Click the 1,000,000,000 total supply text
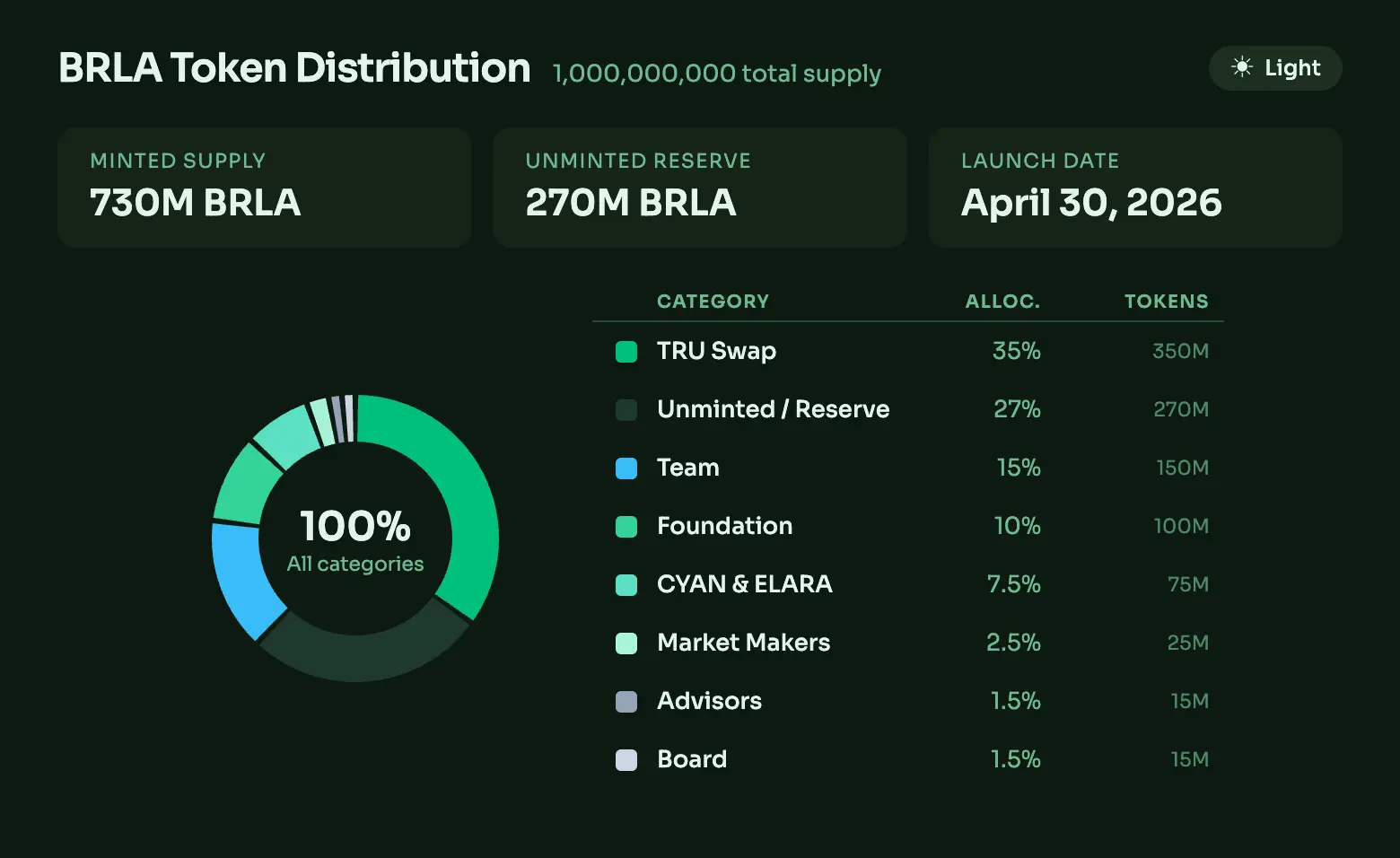Screen dimensions: 1400x858 [715, 74]
